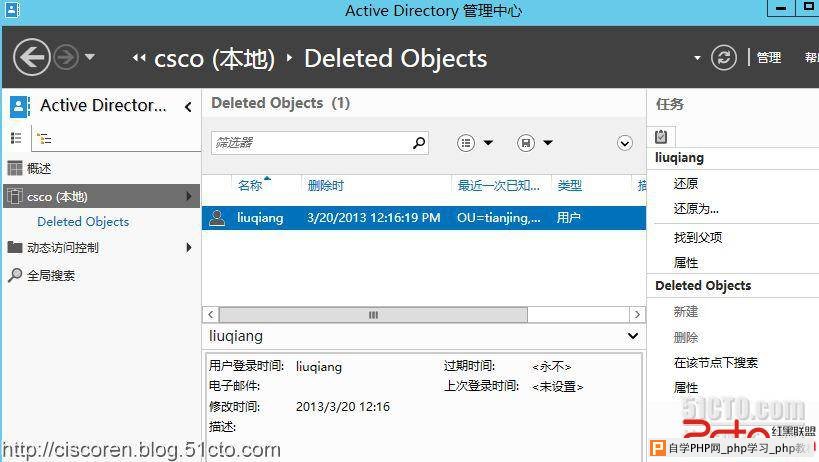Switch to tree view navigation tab
The height and width of the screenshot is (462, 819).
click(x=44, y=138)
